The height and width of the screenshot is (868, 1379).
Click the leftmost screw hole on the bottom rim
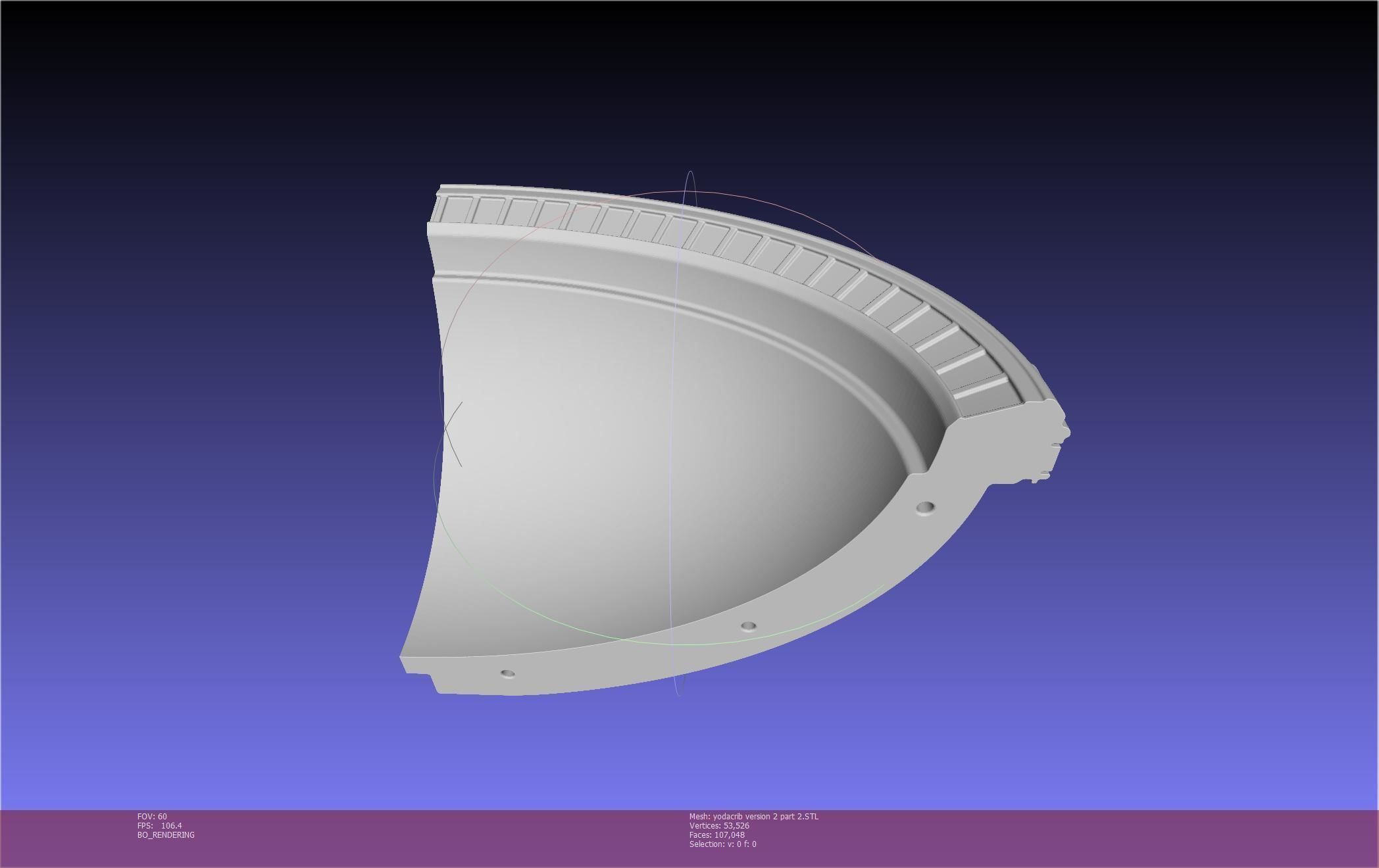pos(507,673)
